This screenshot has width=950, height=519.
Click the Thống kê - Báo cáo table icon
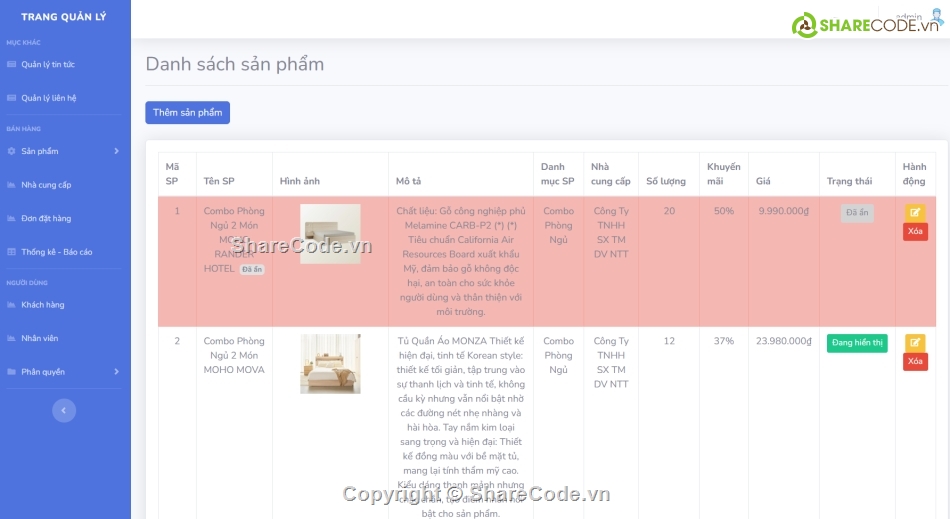tap(11, 252)
